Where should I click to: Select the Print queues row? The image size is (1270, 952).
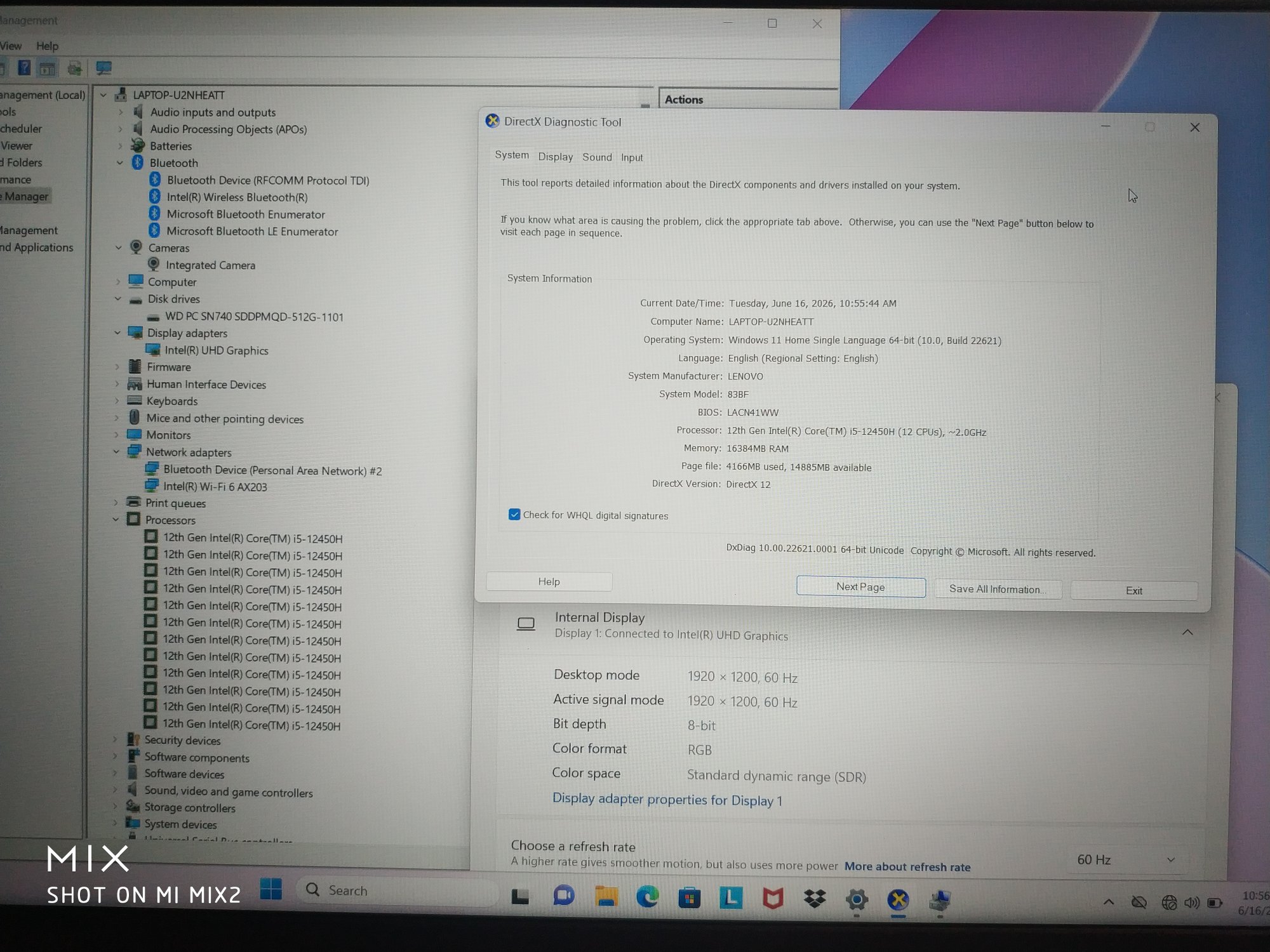175,503
